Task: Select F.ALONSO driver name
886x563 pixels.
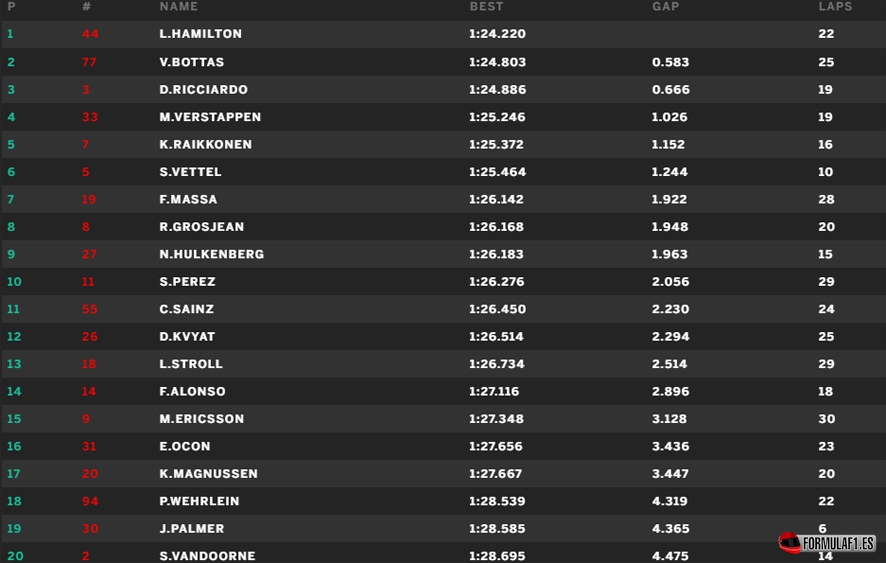Action: tap(192, 391)
